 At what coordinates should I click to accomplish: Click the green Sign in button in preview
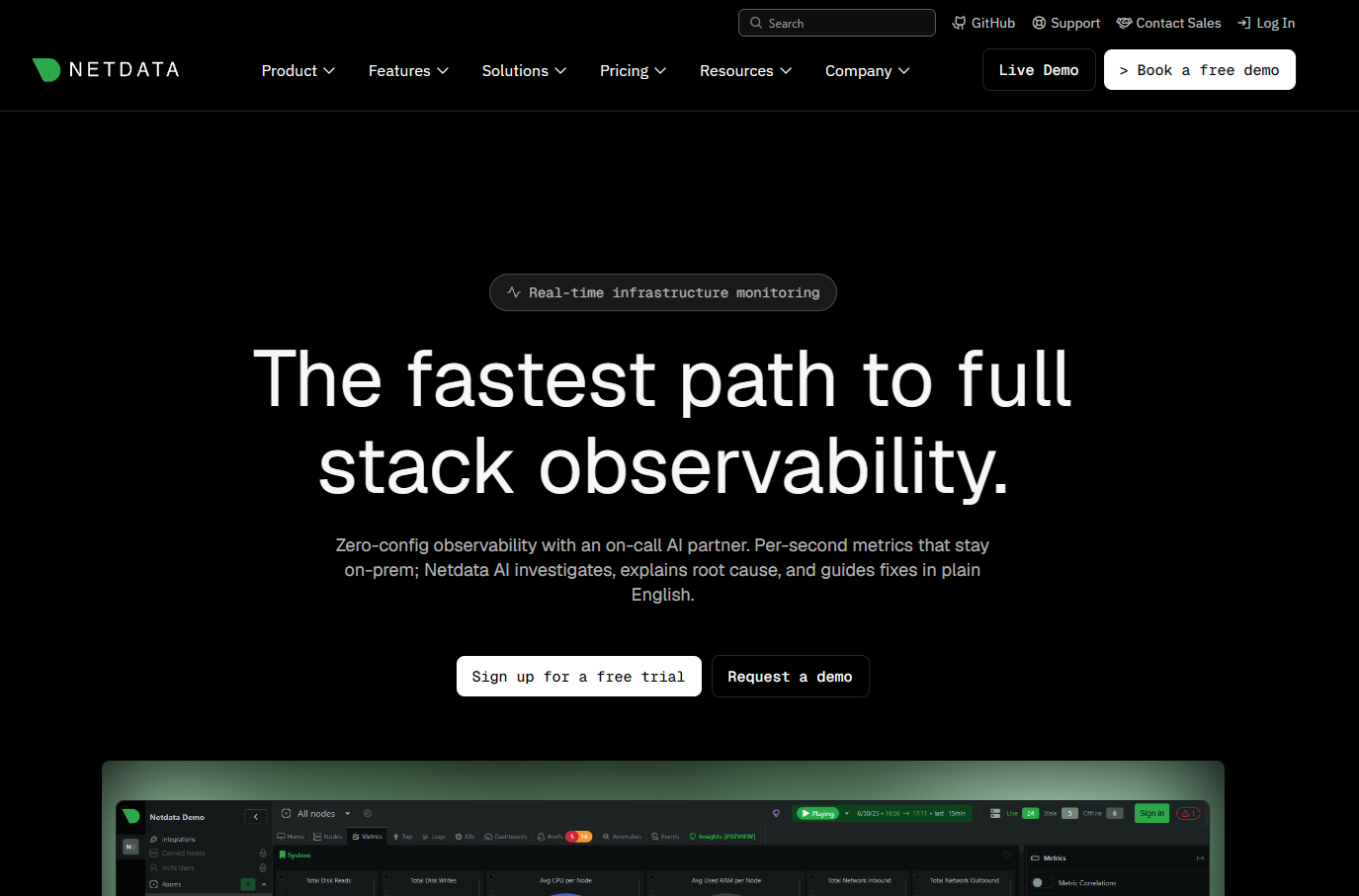point(1151,813)
